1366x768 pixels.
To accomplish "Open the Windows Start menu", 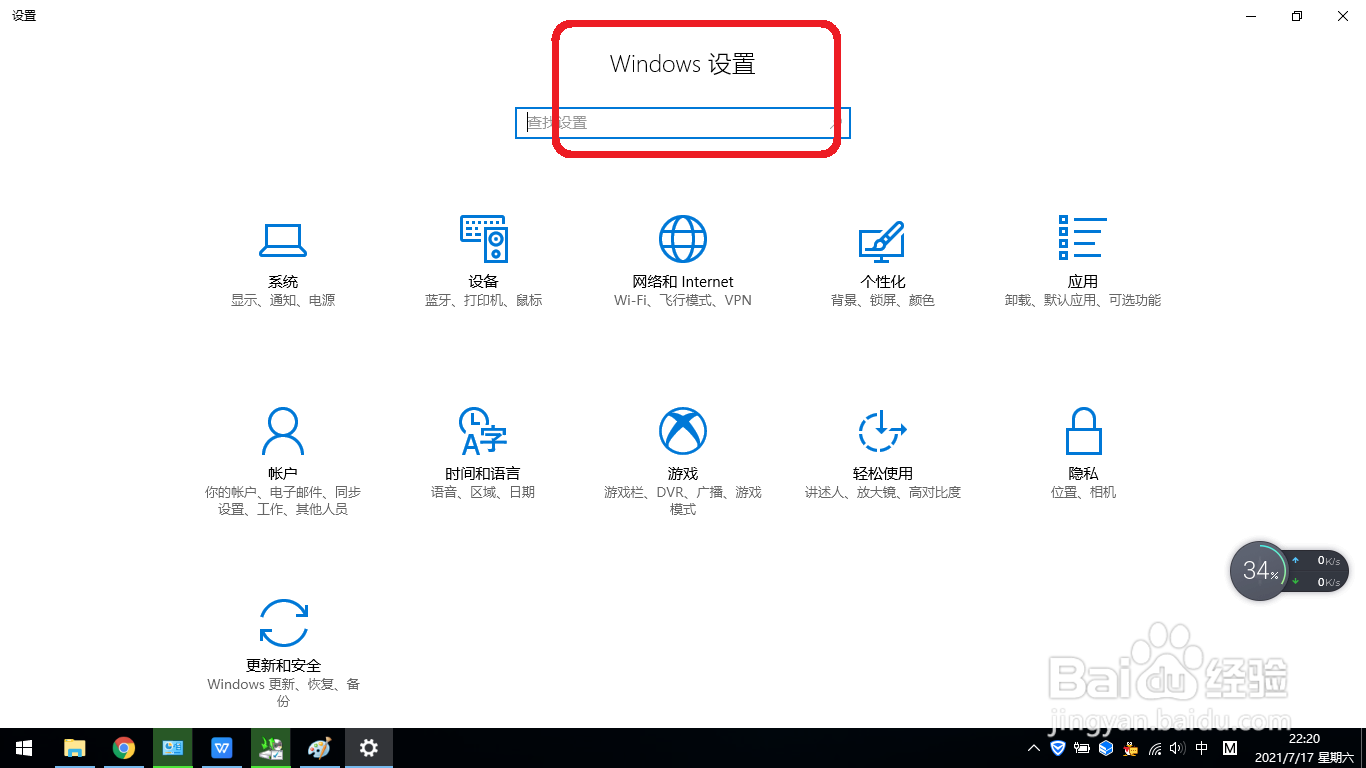I will click(24, 748).
